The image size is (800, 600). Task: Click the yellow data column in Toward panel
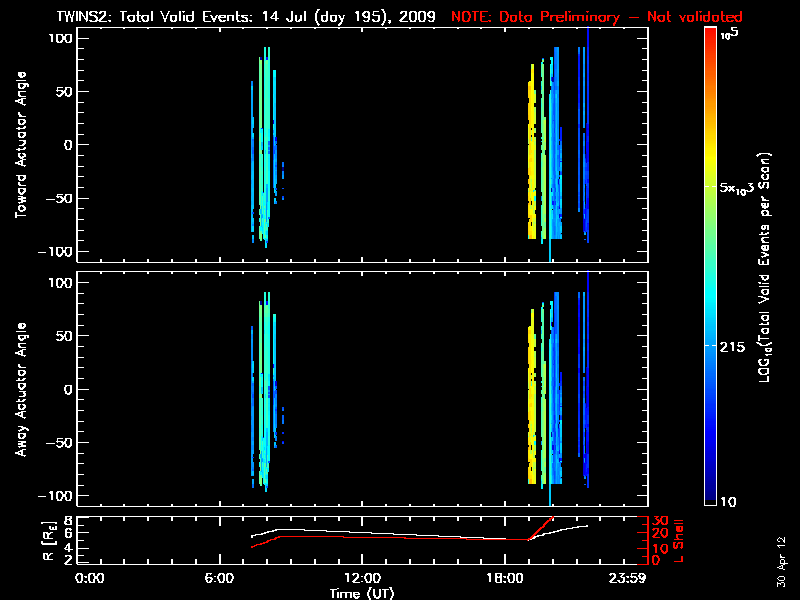(x=532, y=160)
